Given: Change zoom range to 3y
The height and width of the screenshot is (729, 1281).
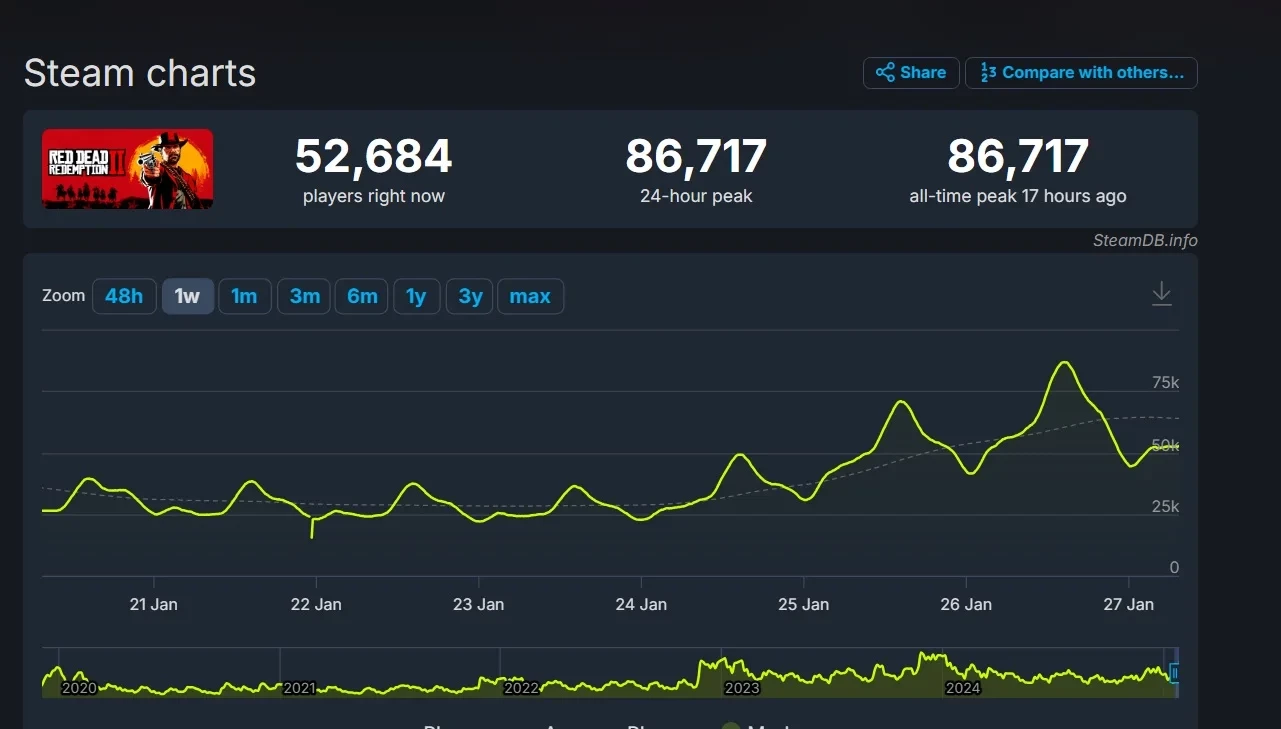Looking at the screenshot, I should click(x=470, y=297).
